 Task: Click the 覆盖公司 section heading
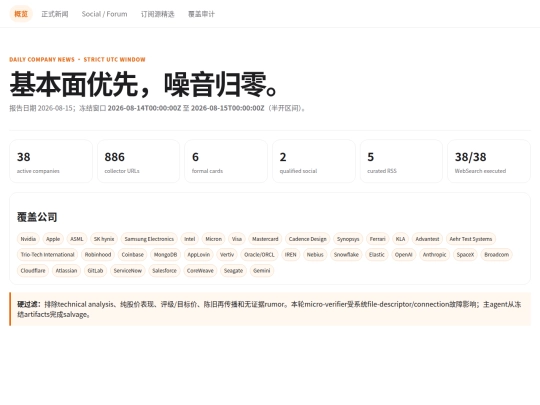pos(37,217)
